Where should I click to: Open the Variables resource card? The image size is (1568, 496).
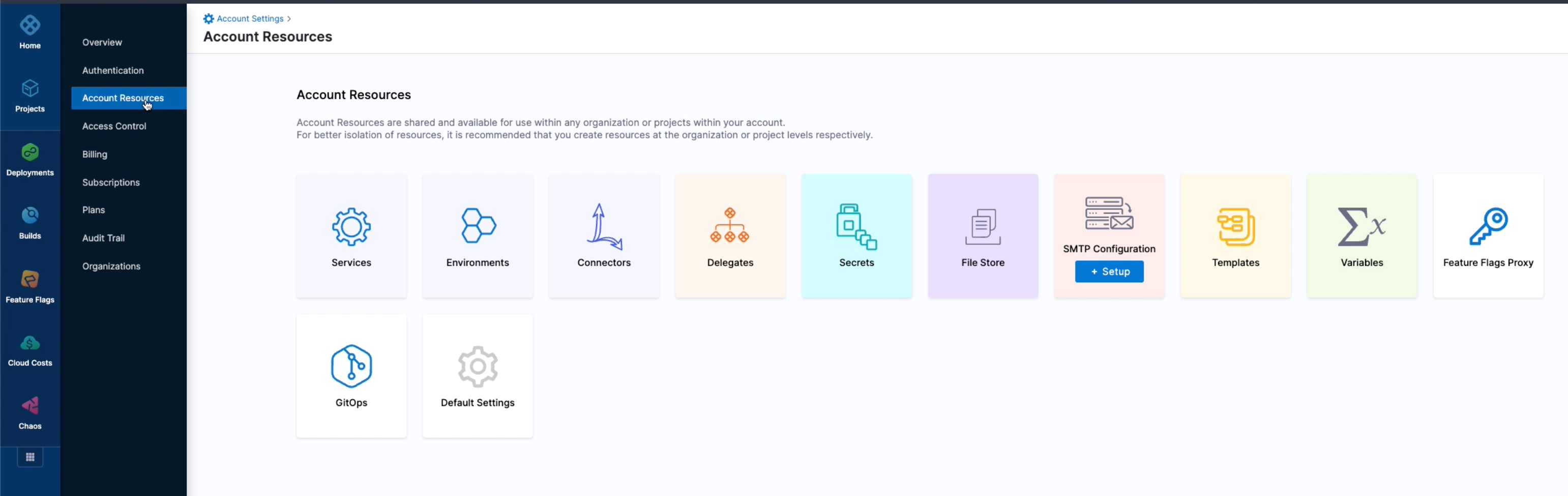pos(1362,236)
